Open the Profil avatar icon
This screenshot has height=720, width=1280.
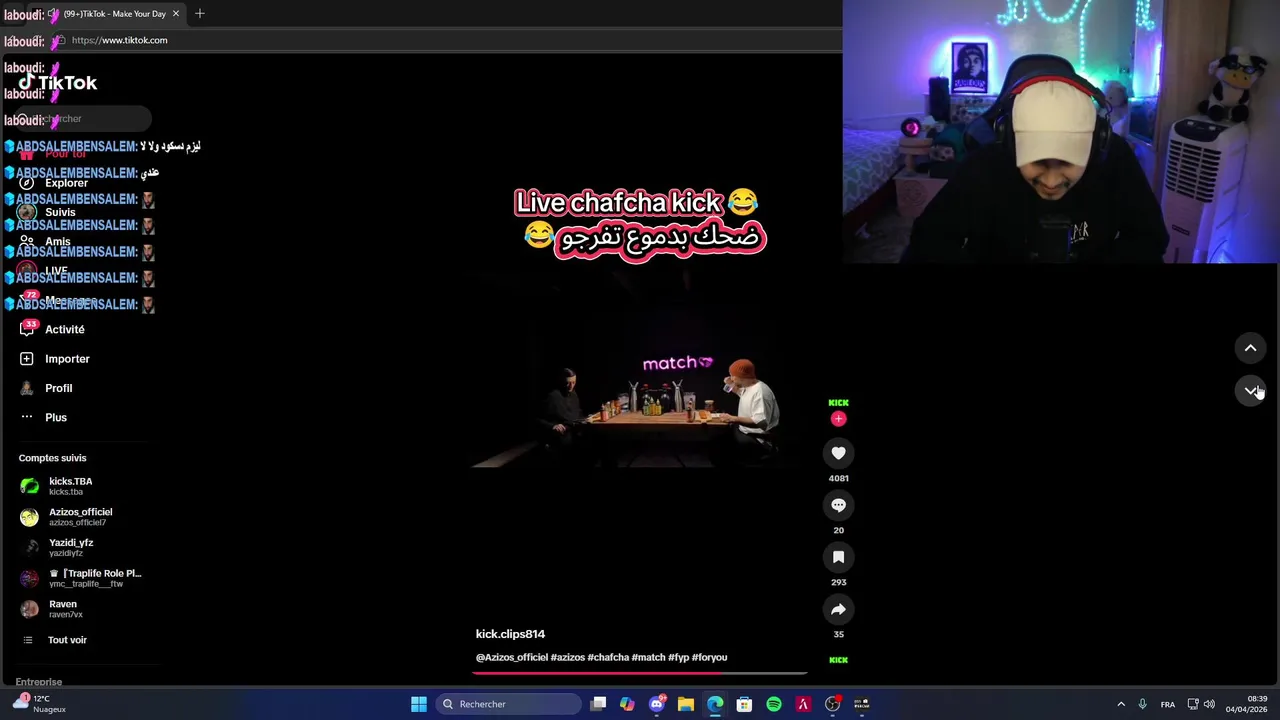(x=27, y=388)
